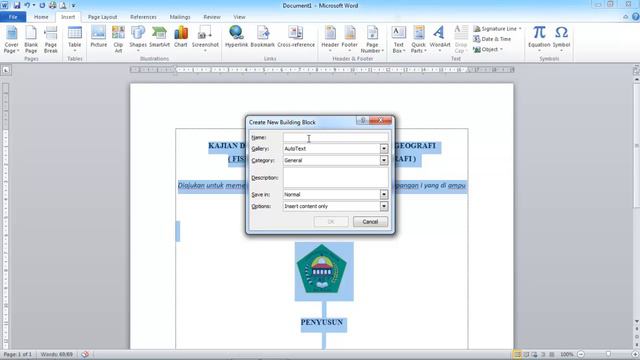Expand Customize Quick Access Toolbar arrow
The height and width of the screenshot is (360, 640).
(73, 6)
